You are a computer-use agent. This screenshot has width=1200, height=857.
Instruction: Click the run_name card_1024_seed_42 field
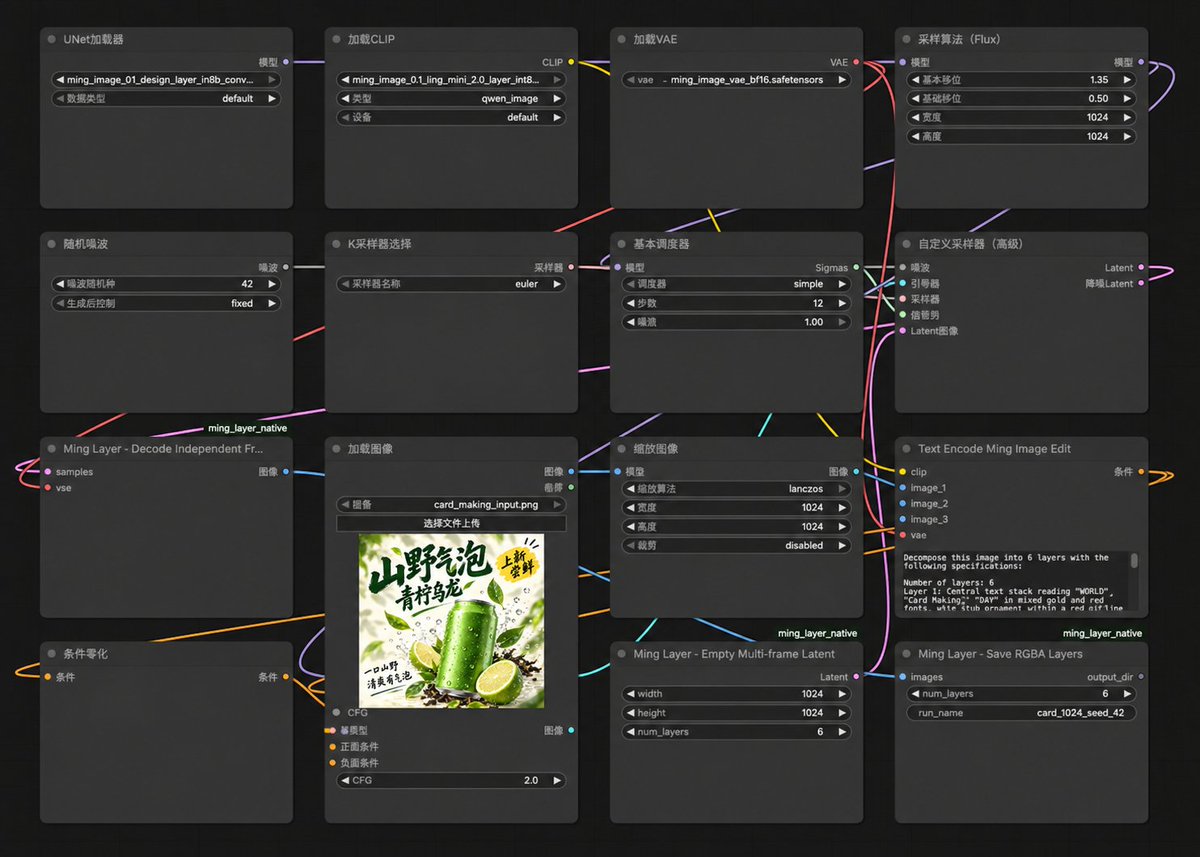coord(1021,713)
